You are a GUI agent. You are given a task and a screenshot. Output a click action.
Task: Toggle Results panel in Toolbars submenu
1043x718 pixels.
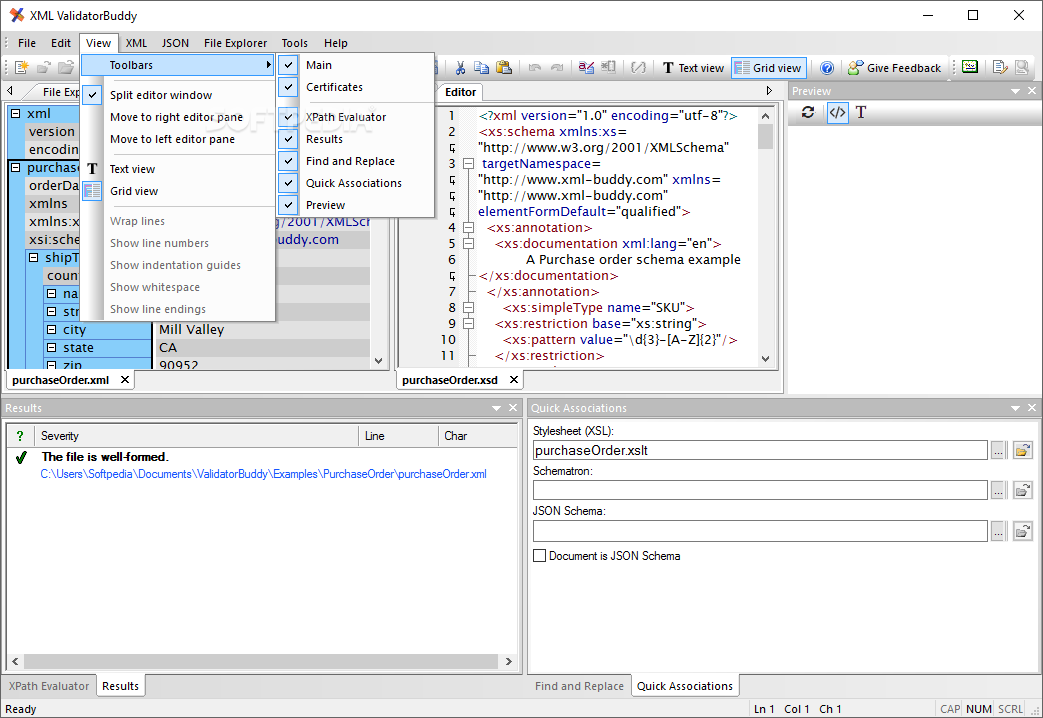(x=288, y=139)
